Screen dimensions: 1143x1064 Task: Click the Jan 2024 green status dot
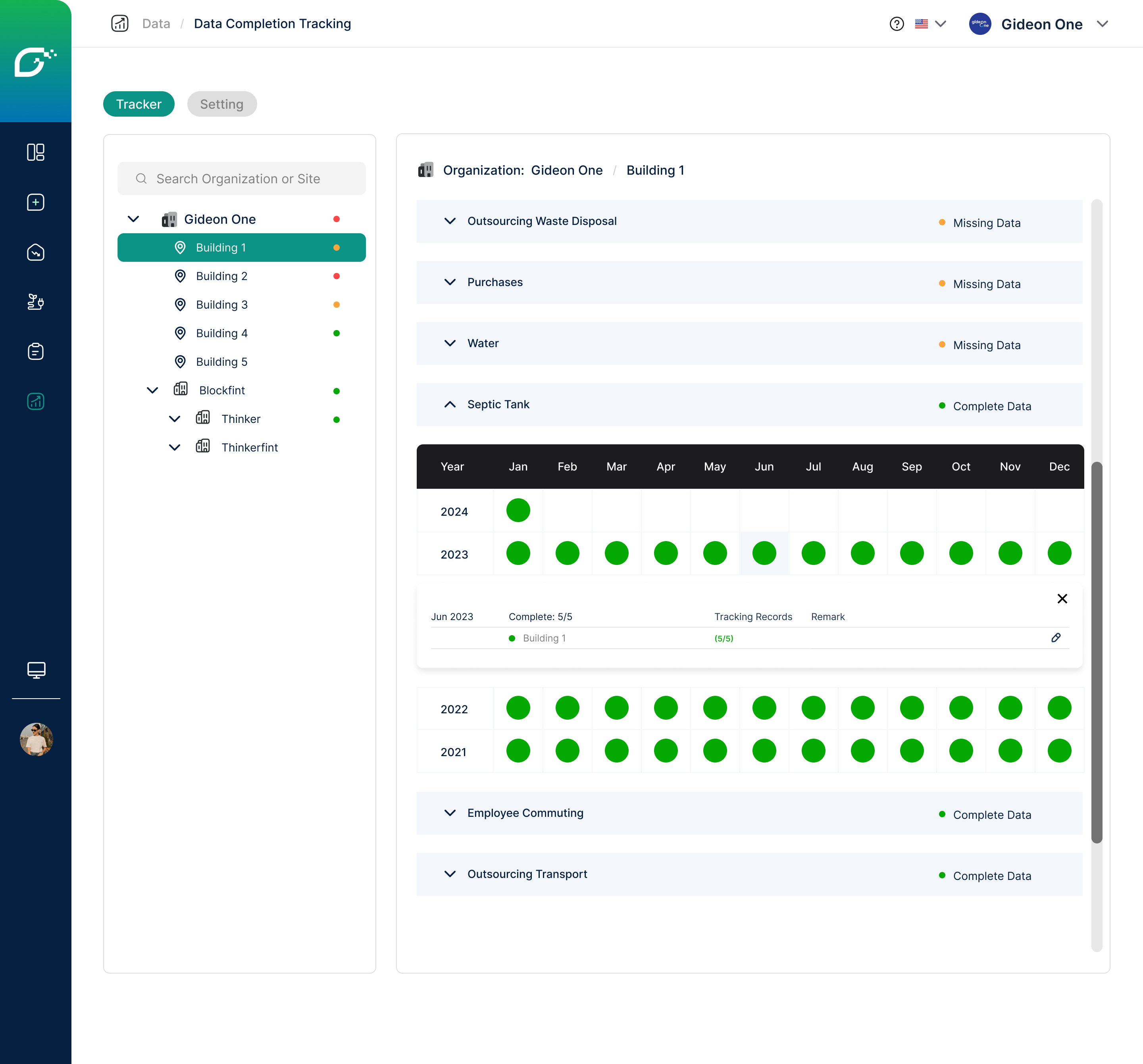coord(518,511)
